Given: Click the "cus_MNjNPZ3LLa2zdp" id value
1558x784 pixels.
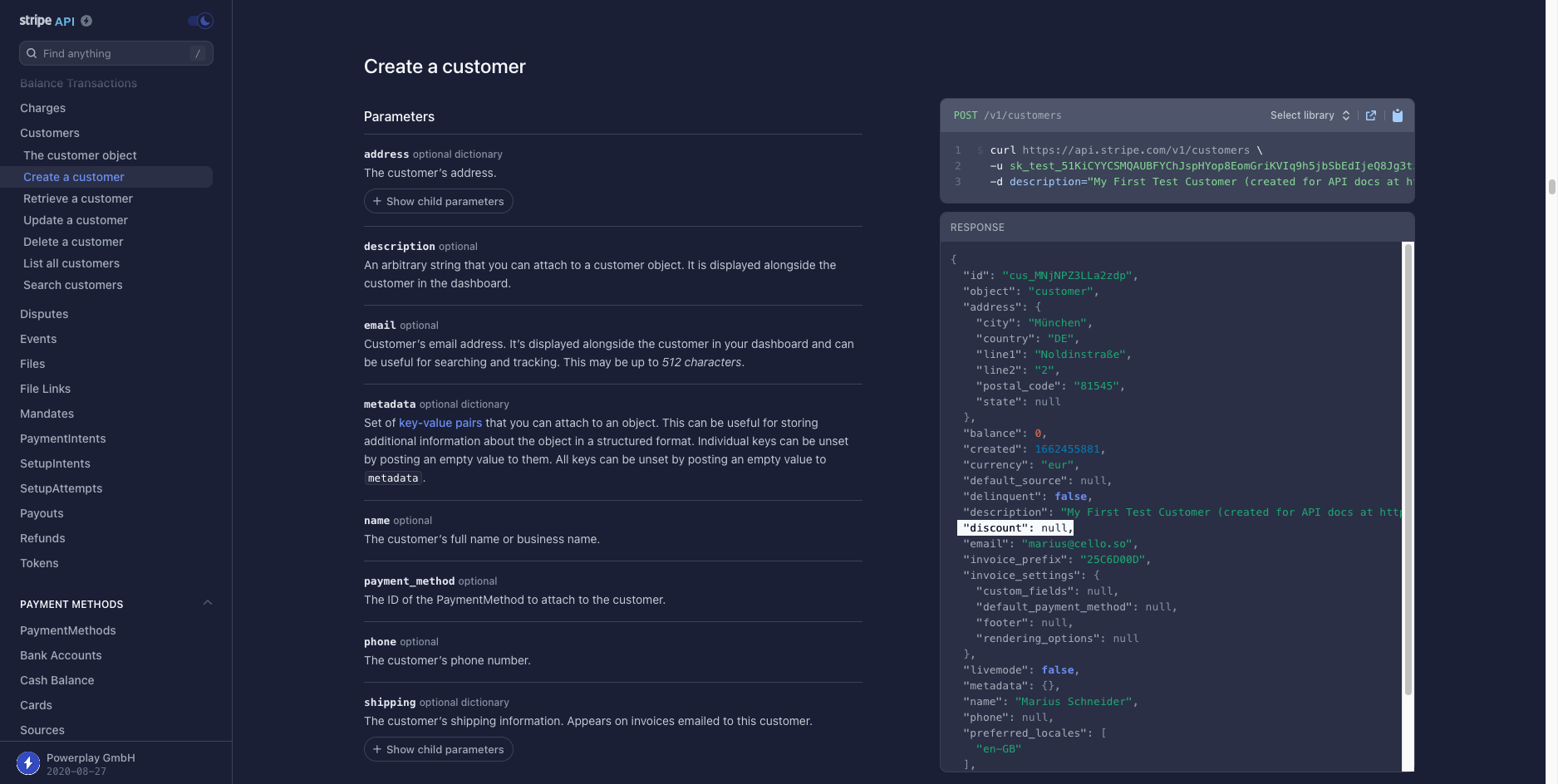Looking at the screenshot, I should coord(1067,276).
